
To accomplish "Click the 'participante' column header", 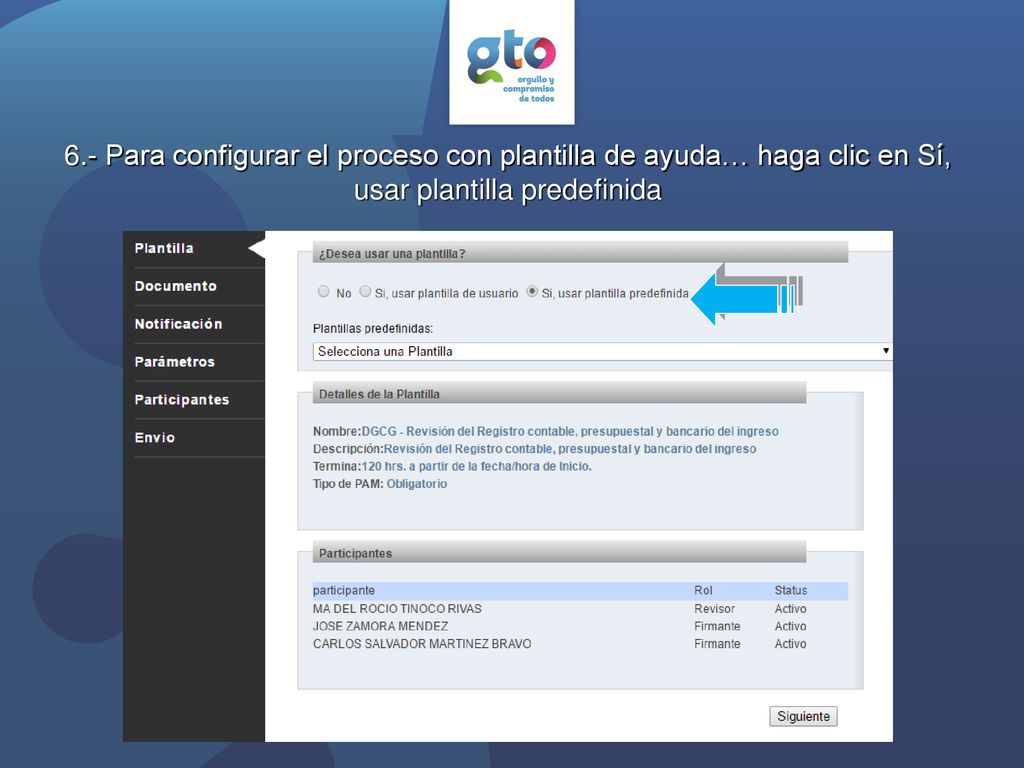I will point(344,590).
